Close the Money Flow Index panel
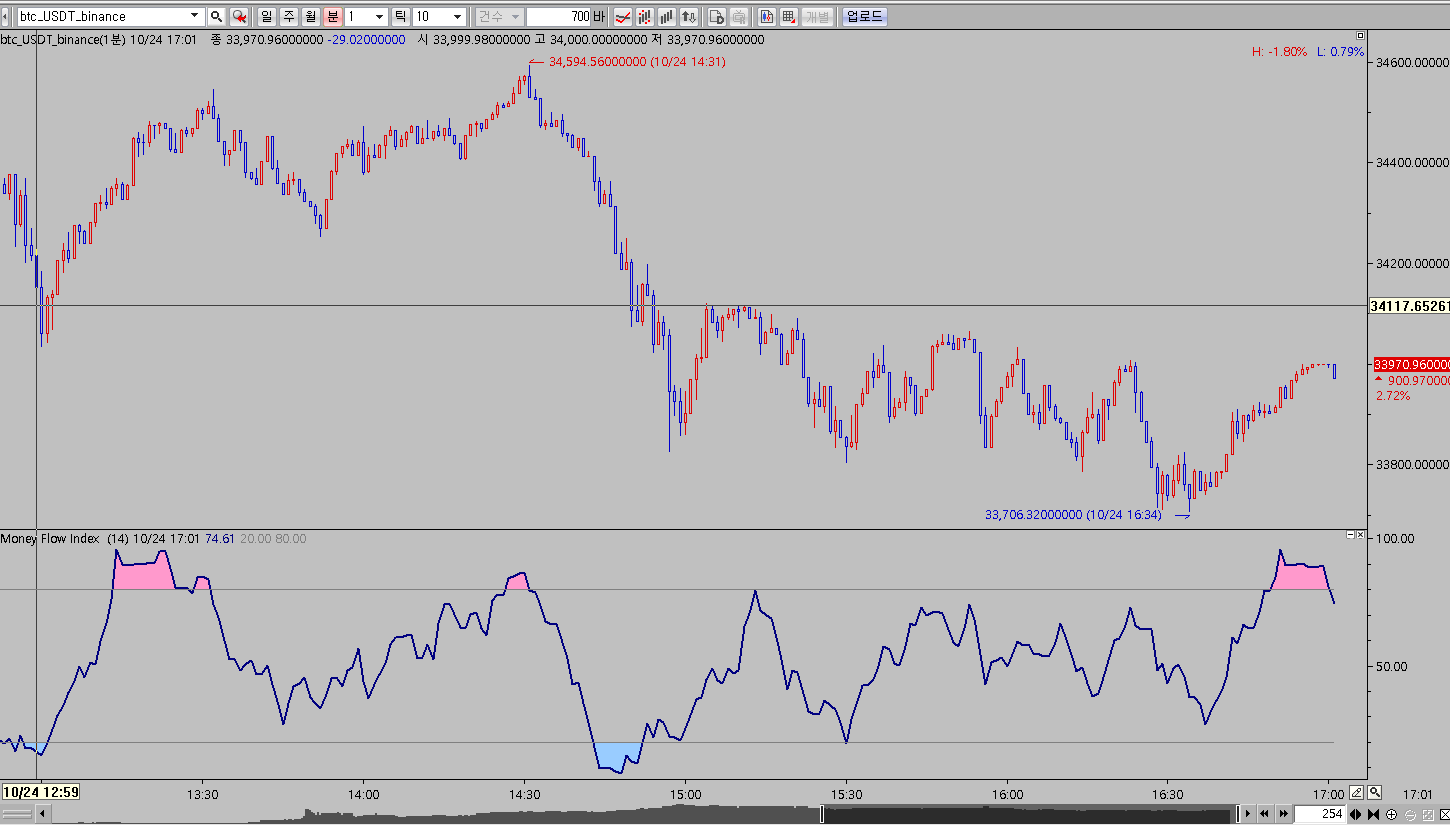1450x826 pixels. [x=1360, y=536]
